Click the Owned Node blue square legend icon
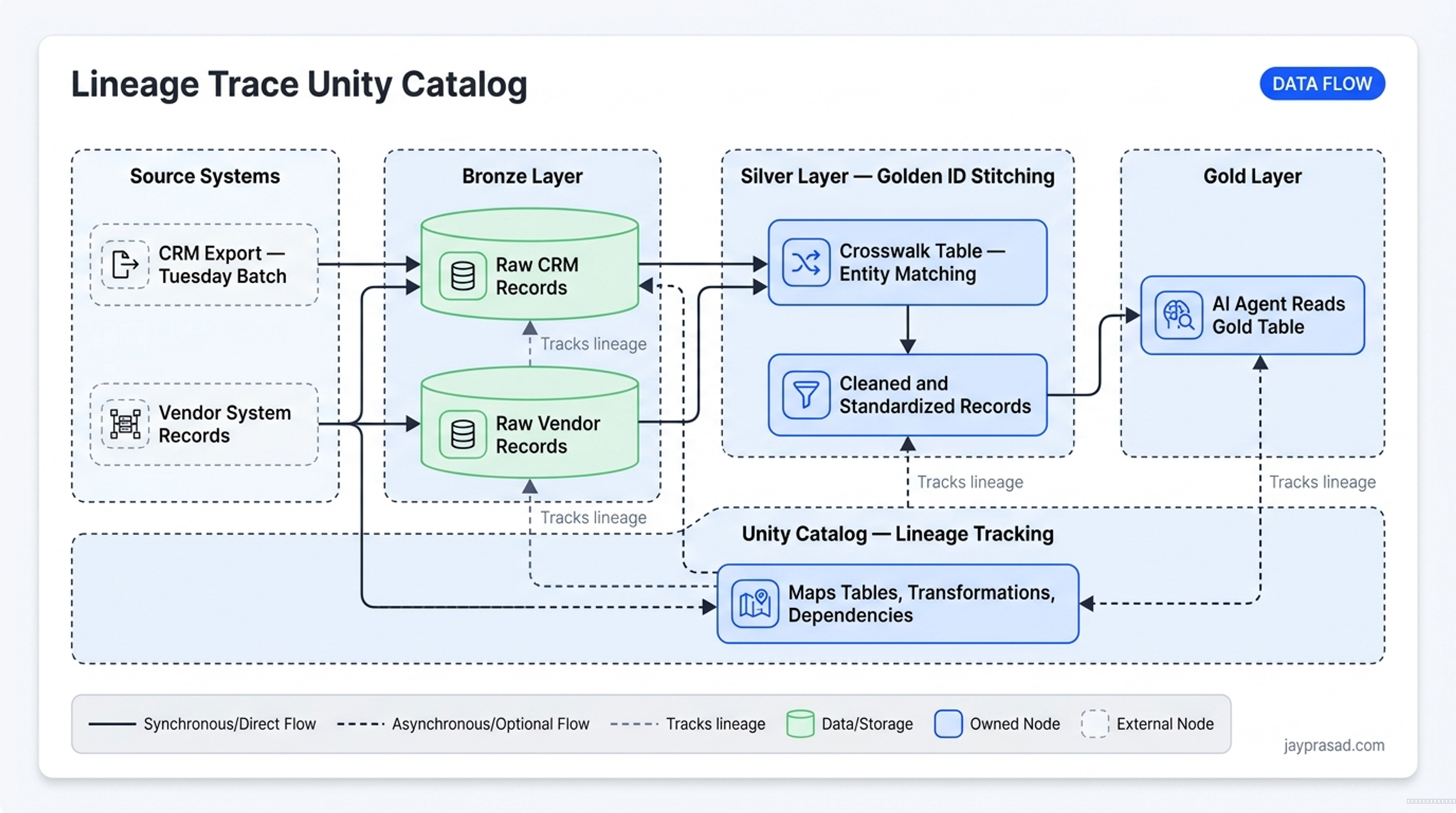 (x=948, y=724)
